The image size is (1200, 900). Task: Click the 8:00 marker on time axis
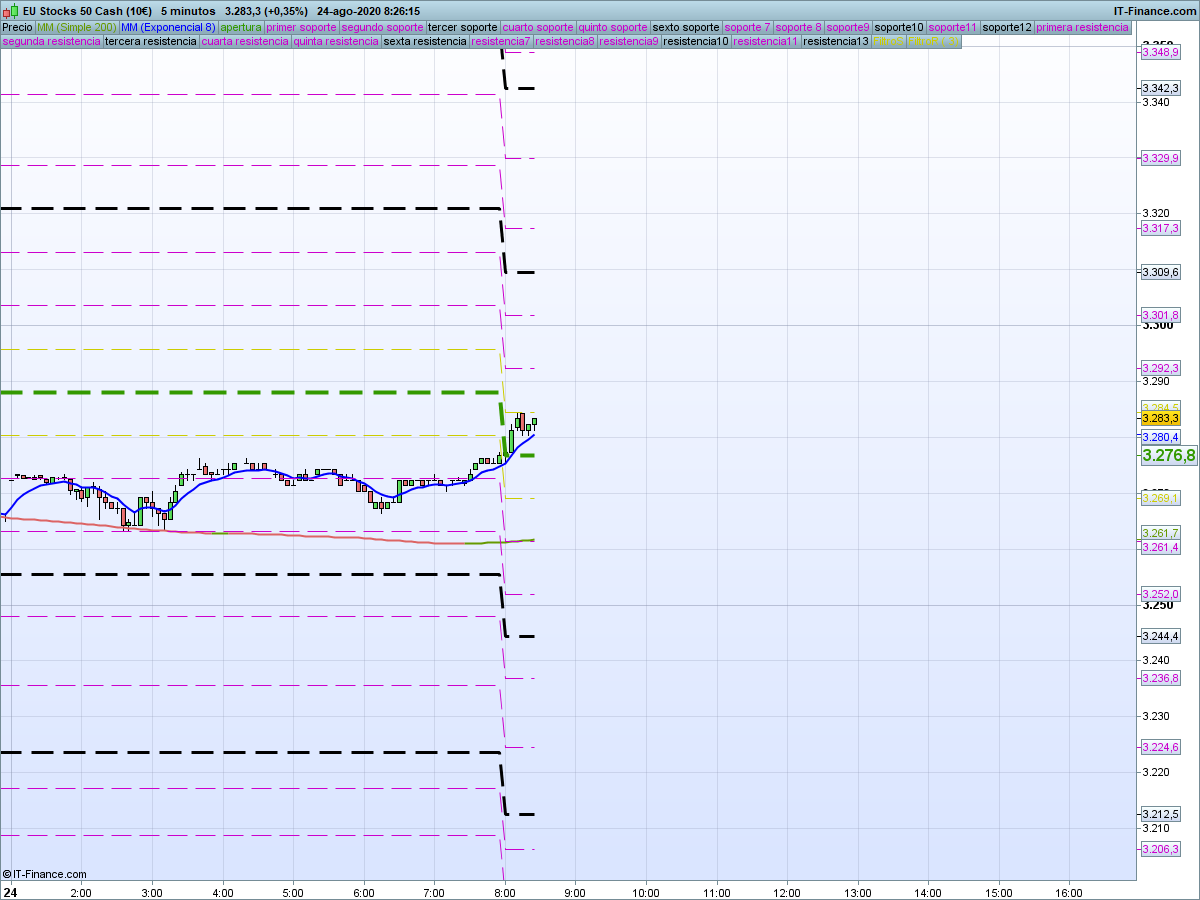pos(504,892)
